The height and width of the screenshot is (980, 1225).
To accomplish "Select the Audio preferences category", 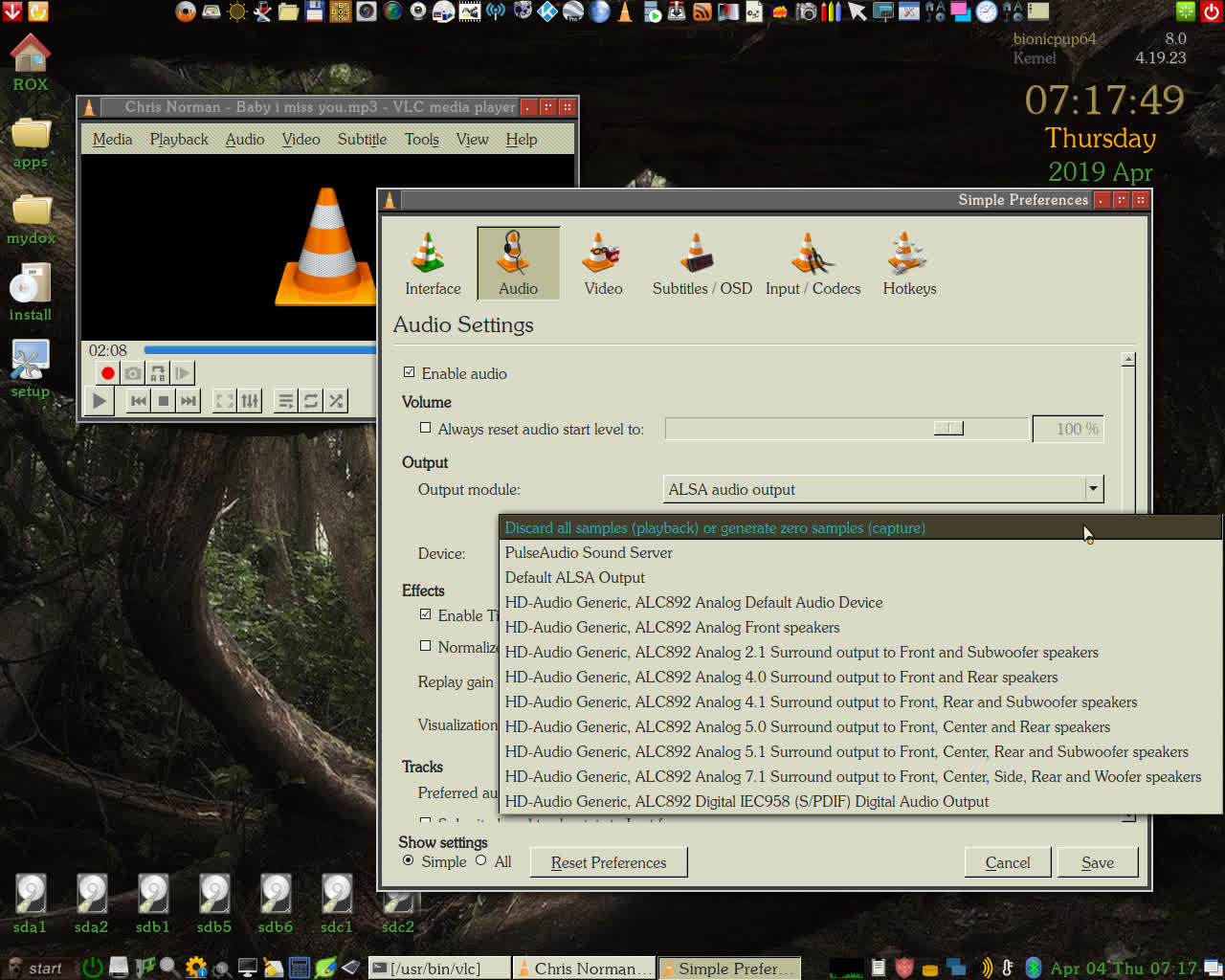I will 518,264.
